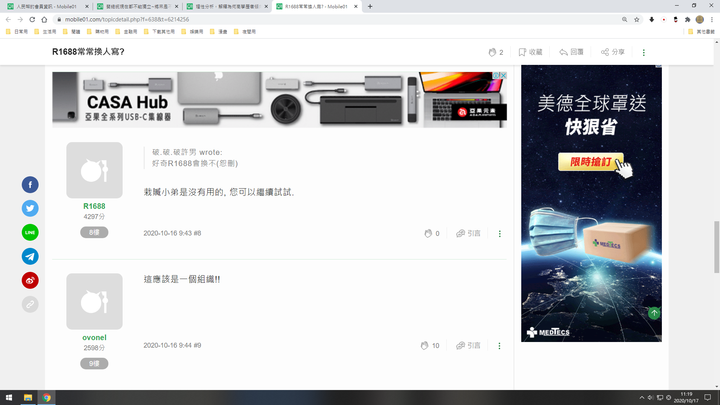Bookmark this page with star icon
Viewport: 720px width, 405px height.
[636, 19]
